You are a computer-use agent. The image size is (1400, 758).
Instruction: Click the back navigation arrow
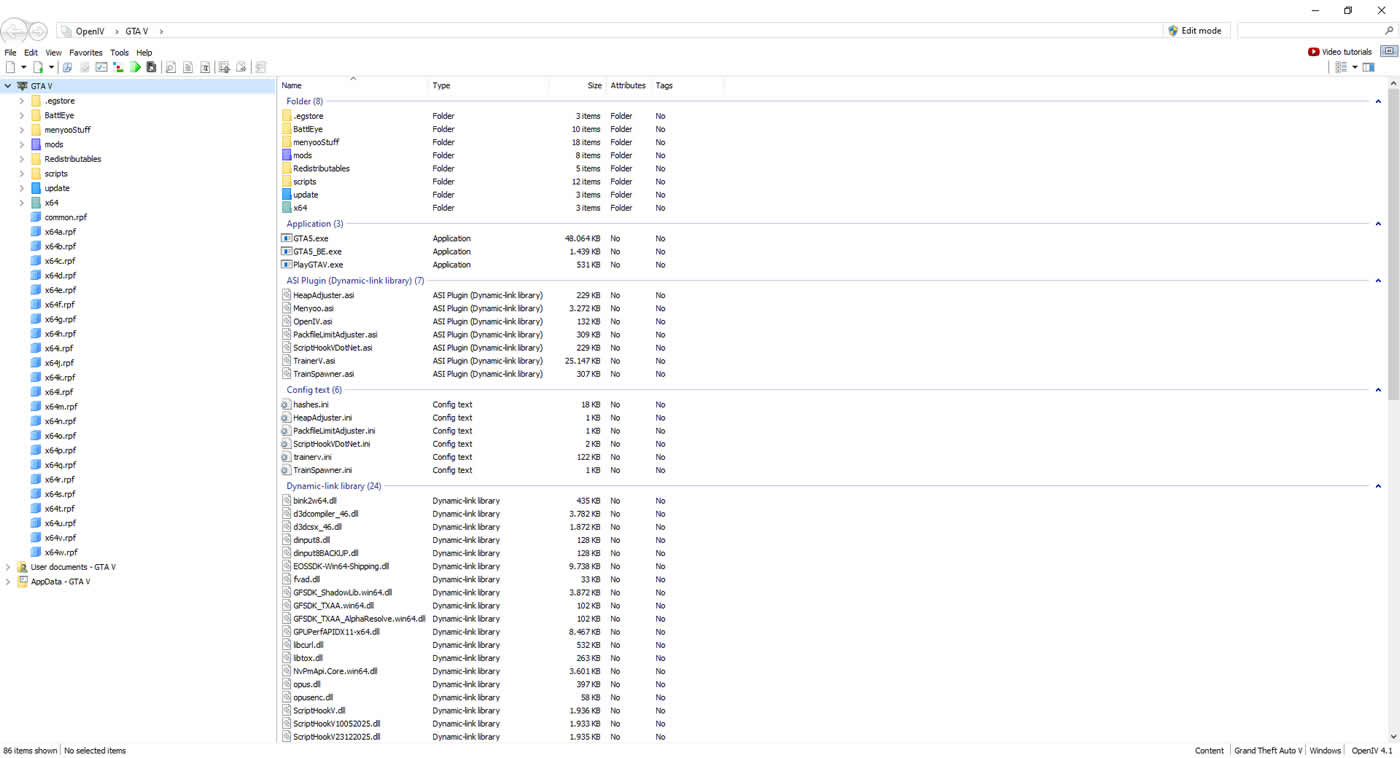[14, 31]
